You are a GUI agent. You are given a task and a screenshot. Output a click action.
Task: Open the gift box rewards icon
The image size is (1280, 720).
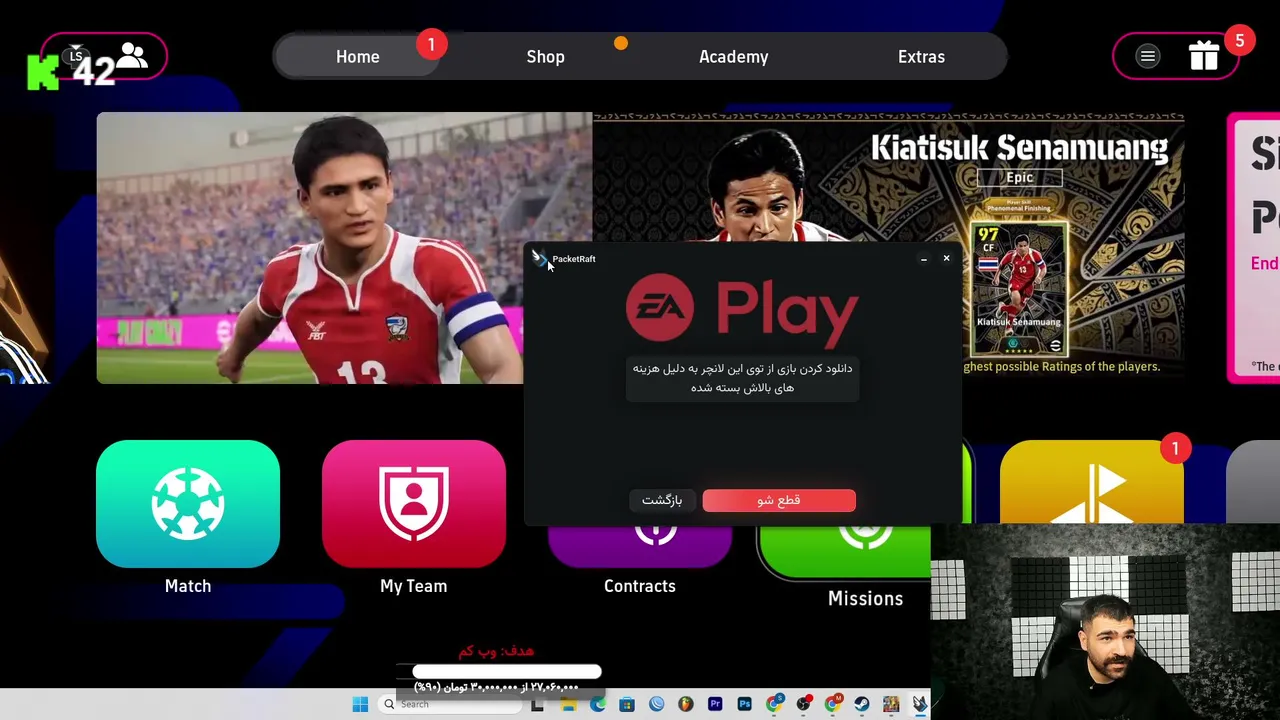click(1204, 56)
